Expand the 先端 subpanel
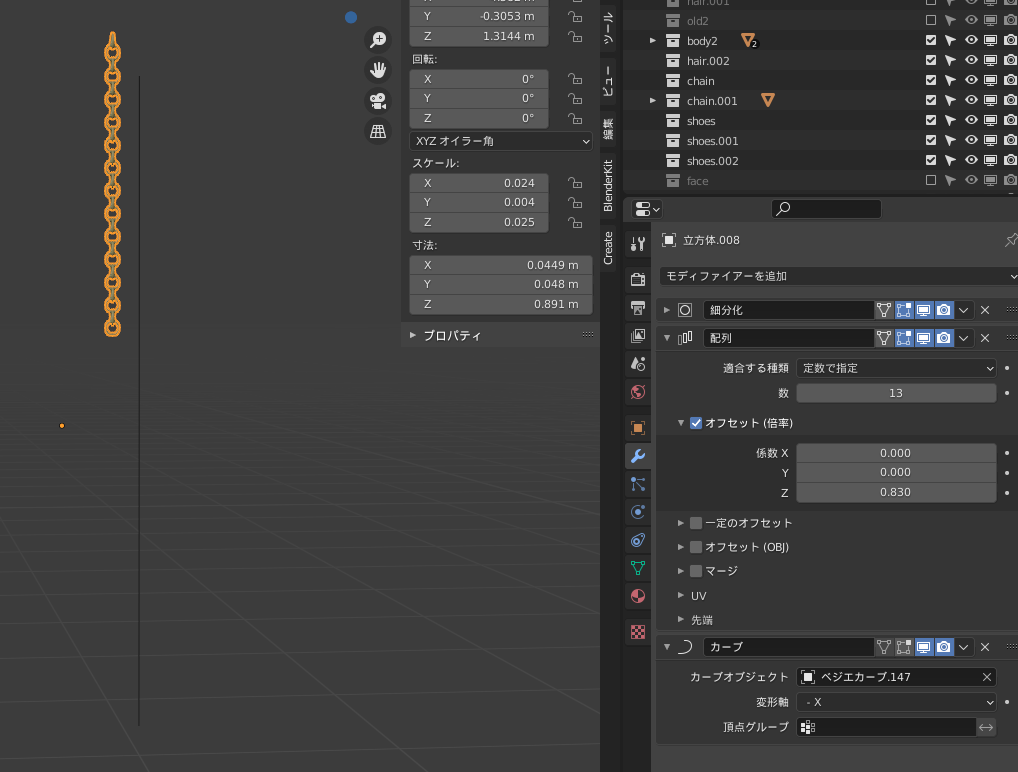Screen dimensions: 1018x772 click(680, 619)
